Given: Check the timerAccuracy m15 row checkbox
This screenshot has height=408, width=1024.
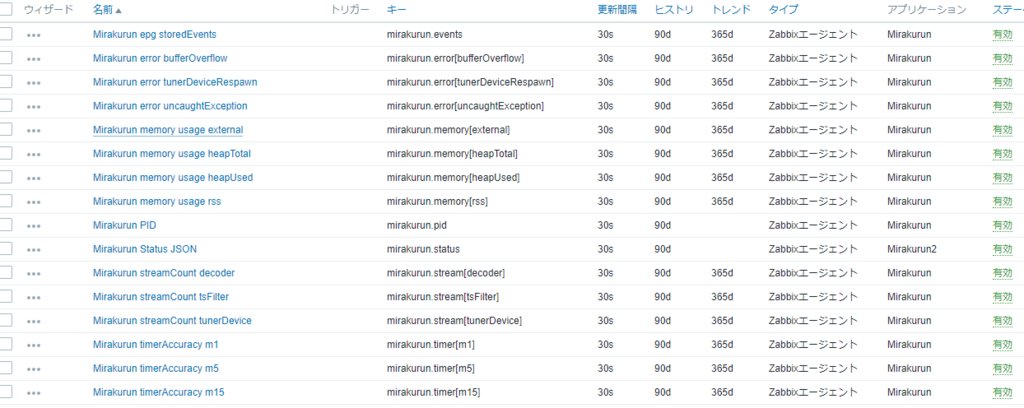Looking at the screenshot, I should [x=6, y=392].
